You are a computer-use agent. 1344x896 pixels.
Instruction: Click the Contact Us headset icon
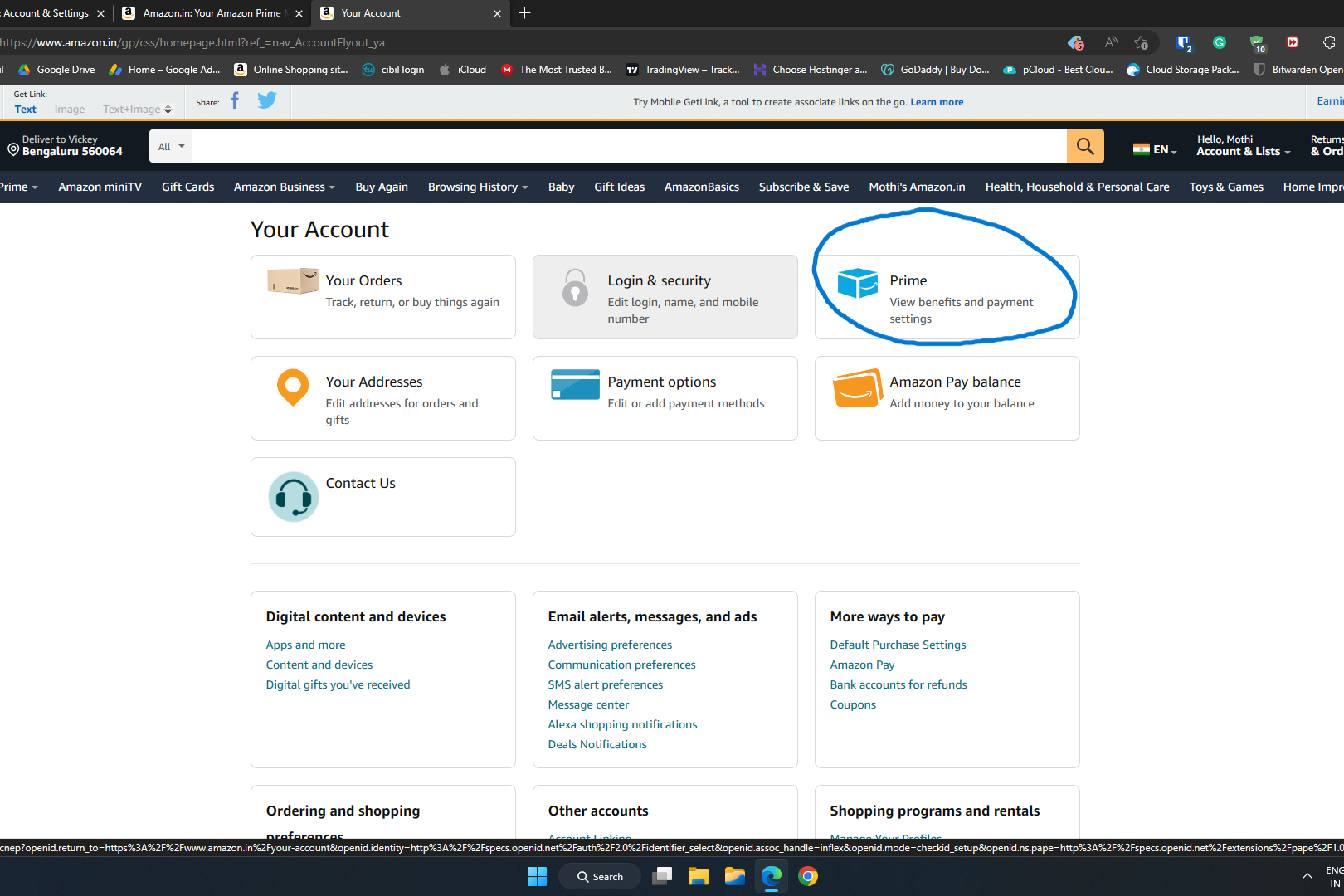pyautogui.click(x=293, y=497)
